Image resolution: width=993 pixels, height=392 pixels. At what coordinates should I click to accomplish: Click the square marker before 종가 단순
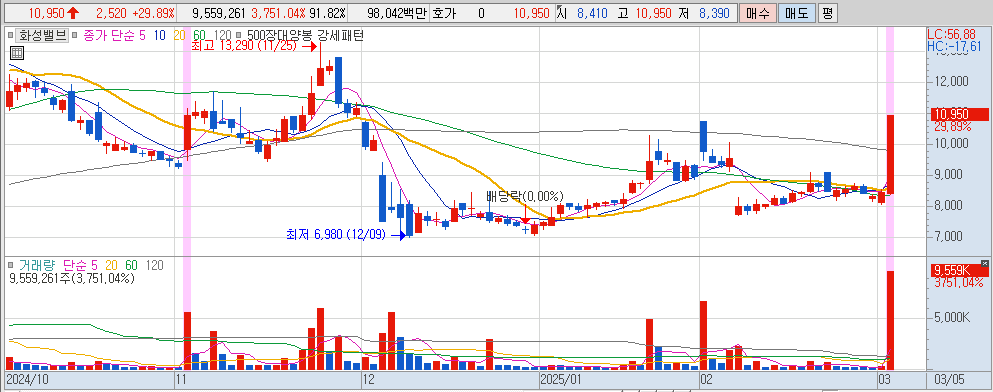point(75,35)
